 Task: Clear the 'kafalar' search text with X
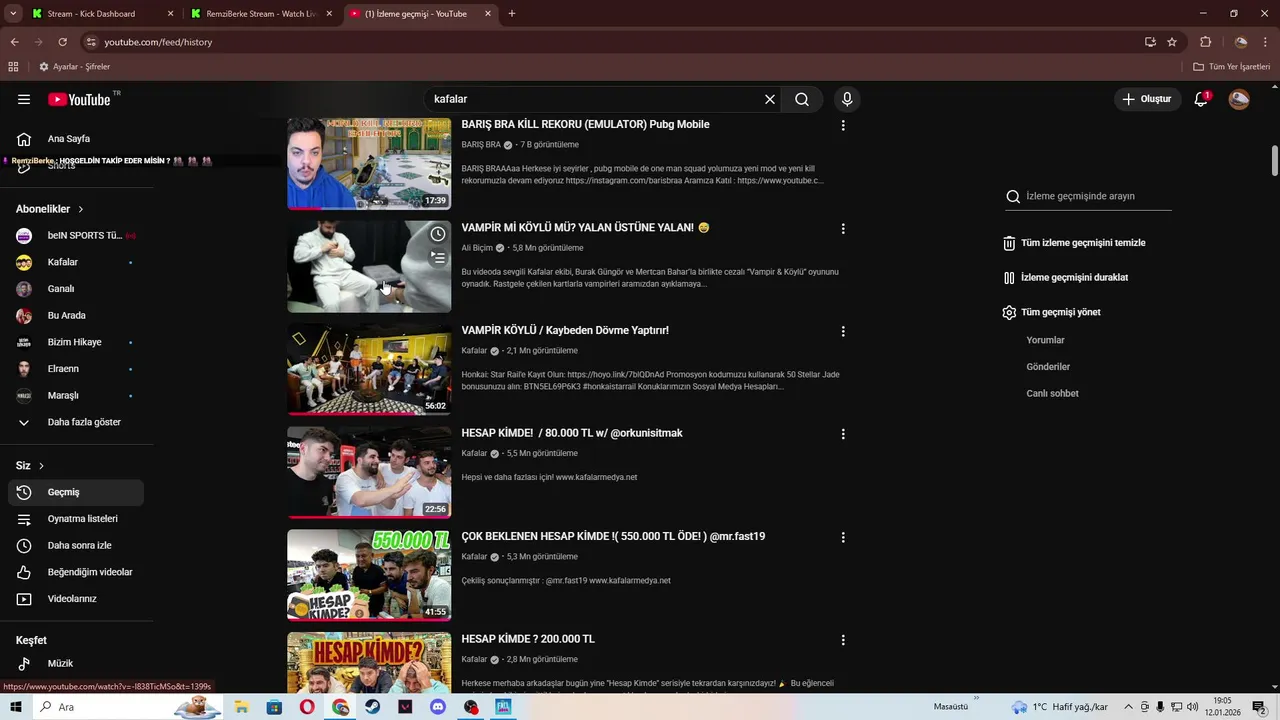(770, 99)
